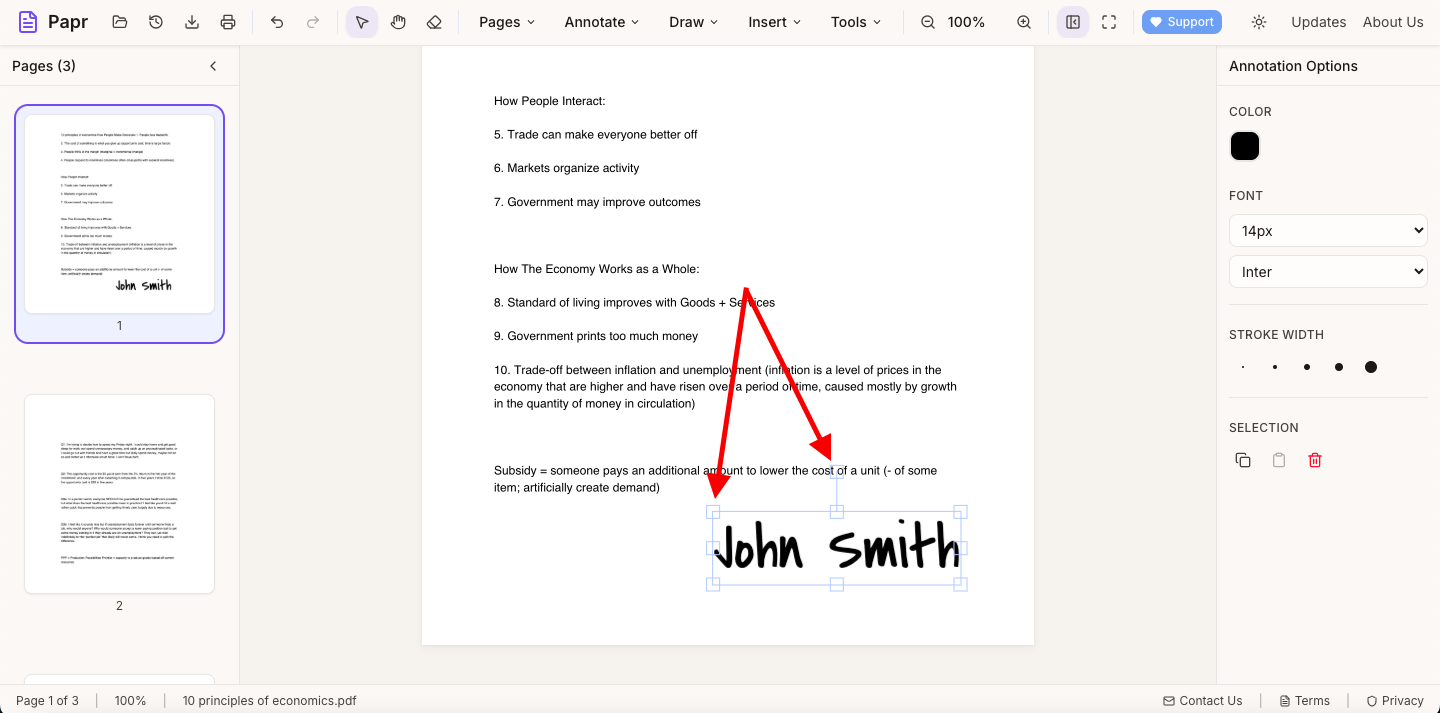Open the Inter font family selector
Image resolution: width=1440 pixels, height=713 pixels.
pyautogui.click(x=1328, y=271)
